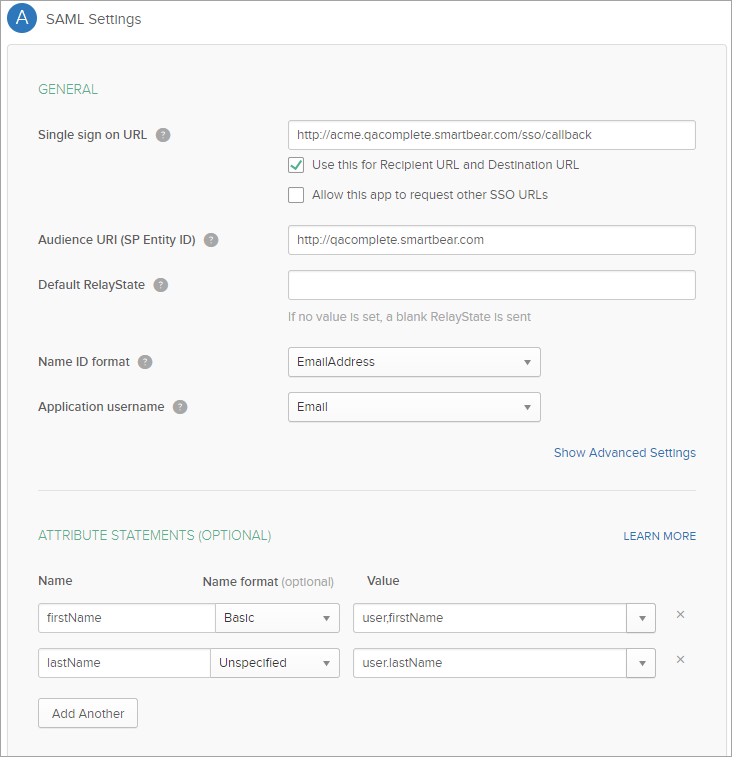
Task: Click the blue step A circle icon
Action: [x=22, y=19]
